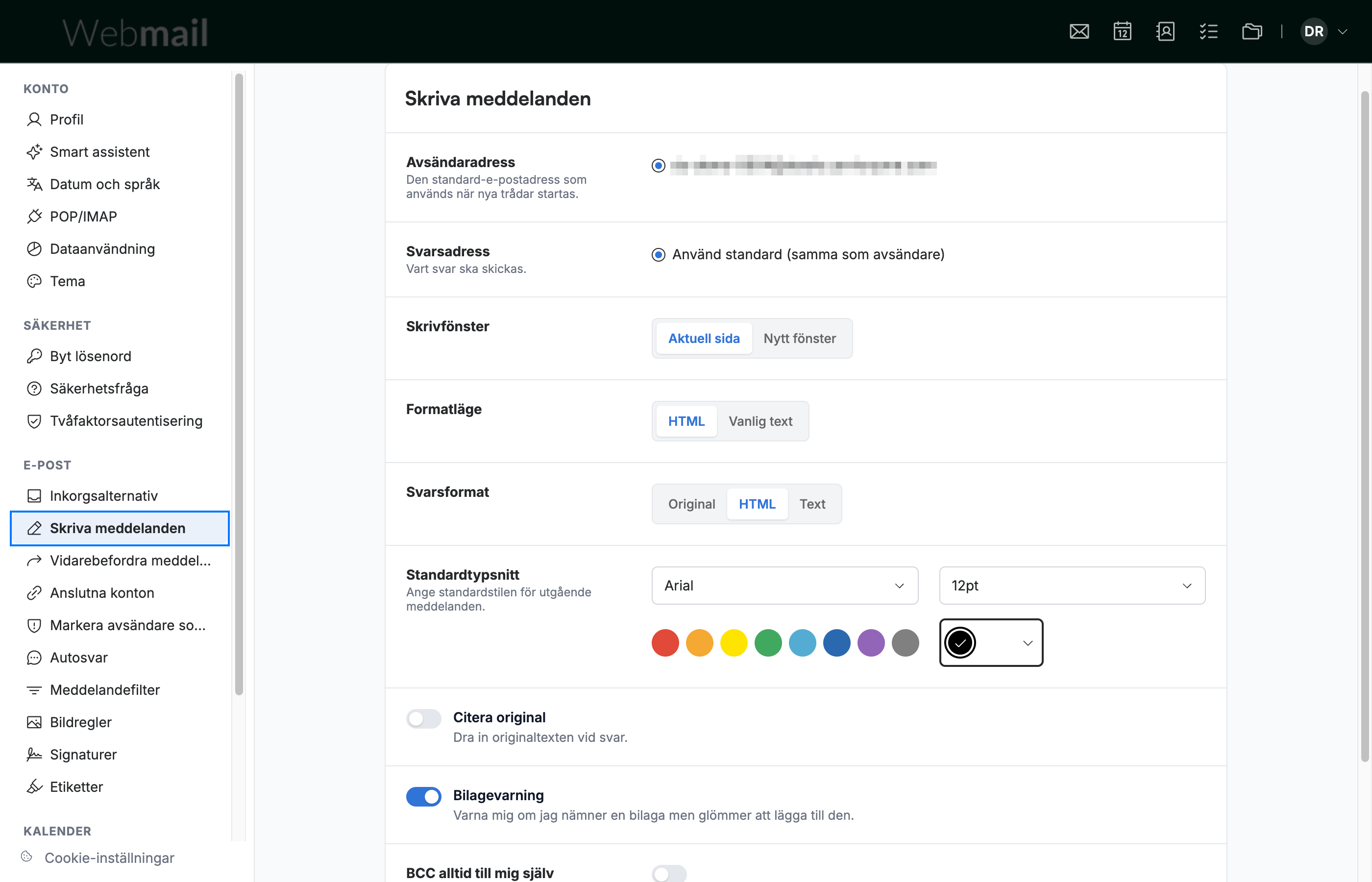Open the 12pt font size dropdown

pyautogui.click(x=1072, y=586)
